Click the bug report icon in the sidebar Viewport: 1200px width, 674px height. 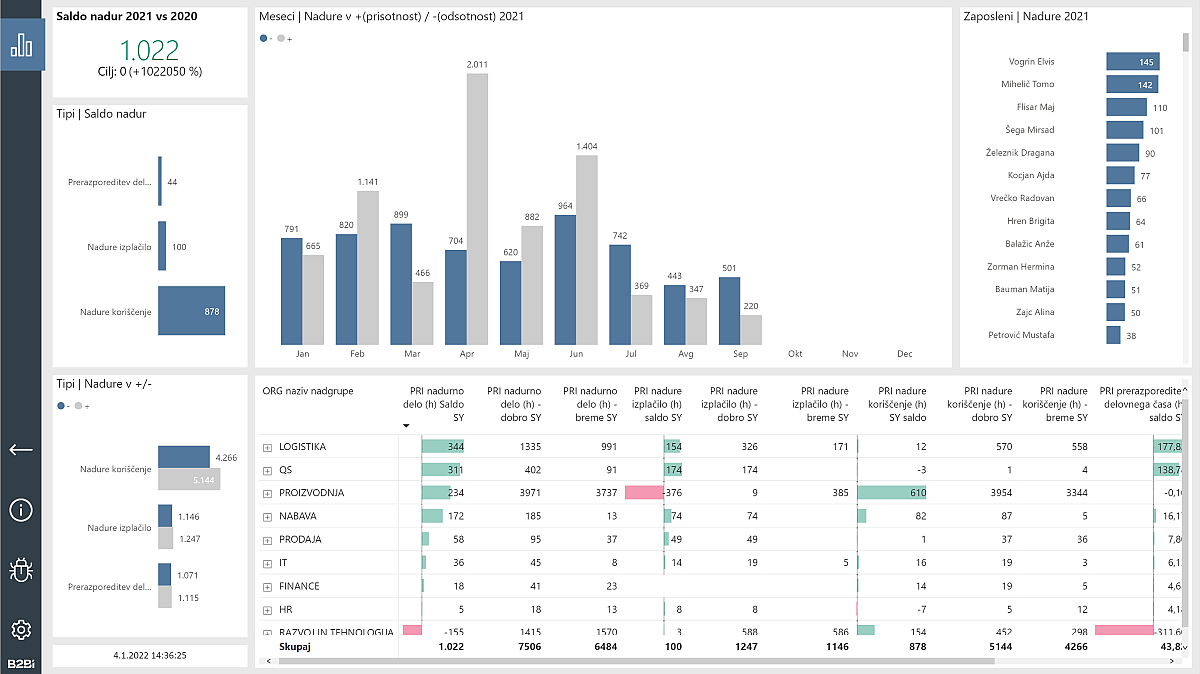click(21, 570)
